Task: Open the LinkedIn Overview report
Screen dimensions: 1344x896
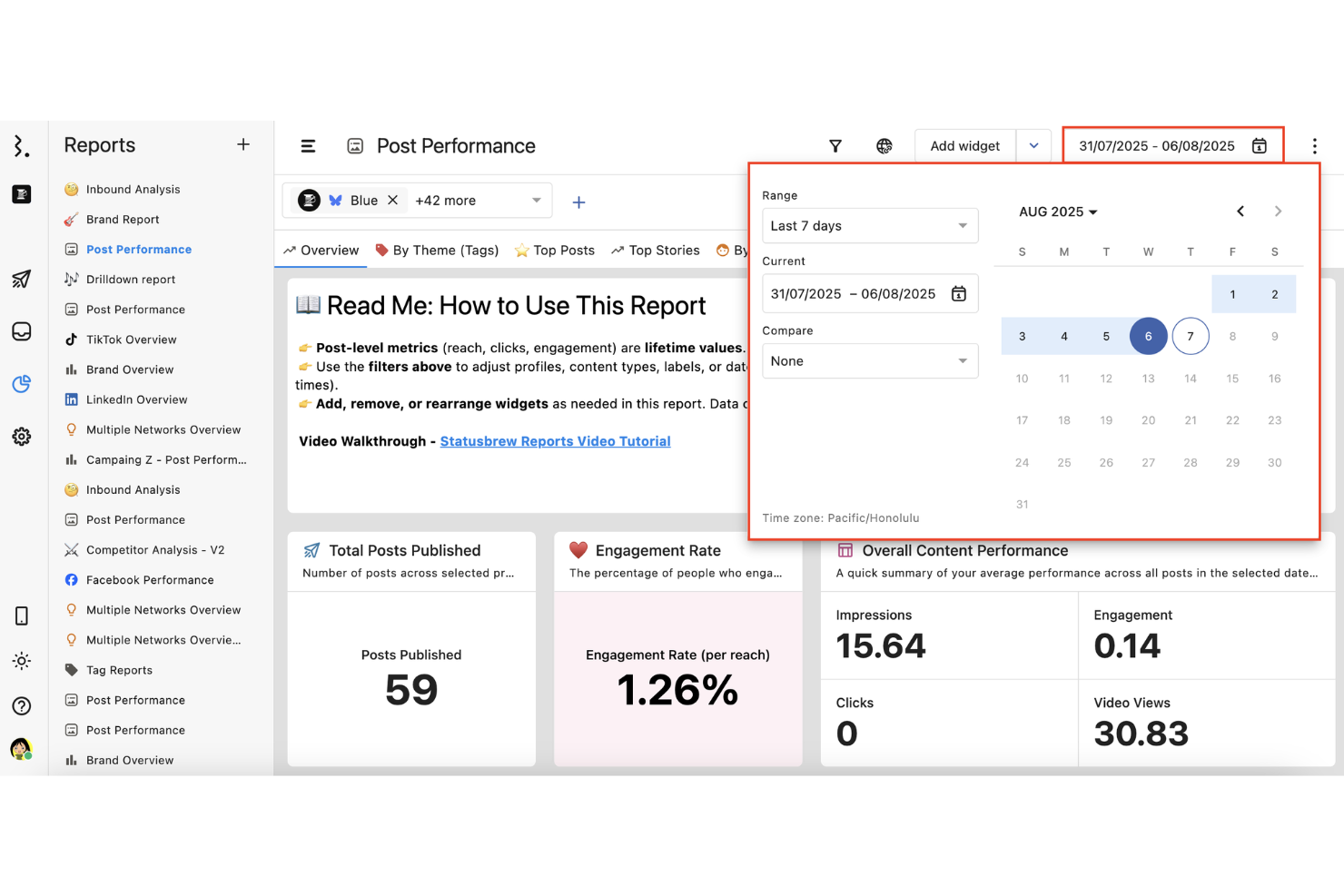Action: coord(136,399)
